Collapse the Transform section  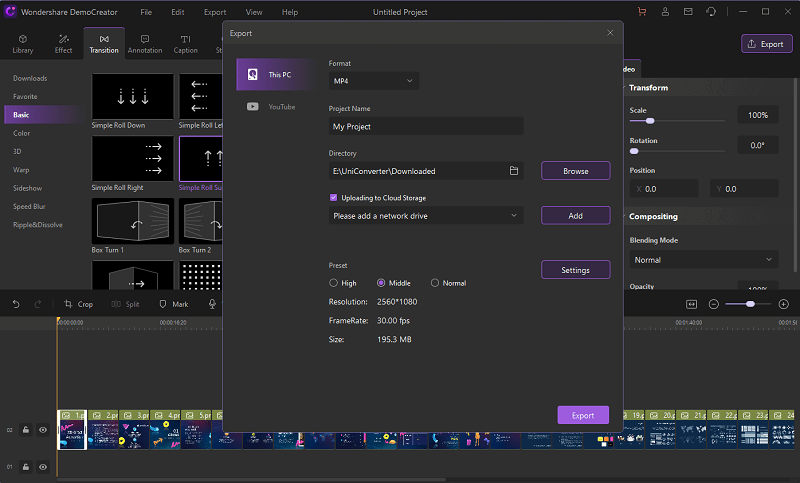click(648, 88)
